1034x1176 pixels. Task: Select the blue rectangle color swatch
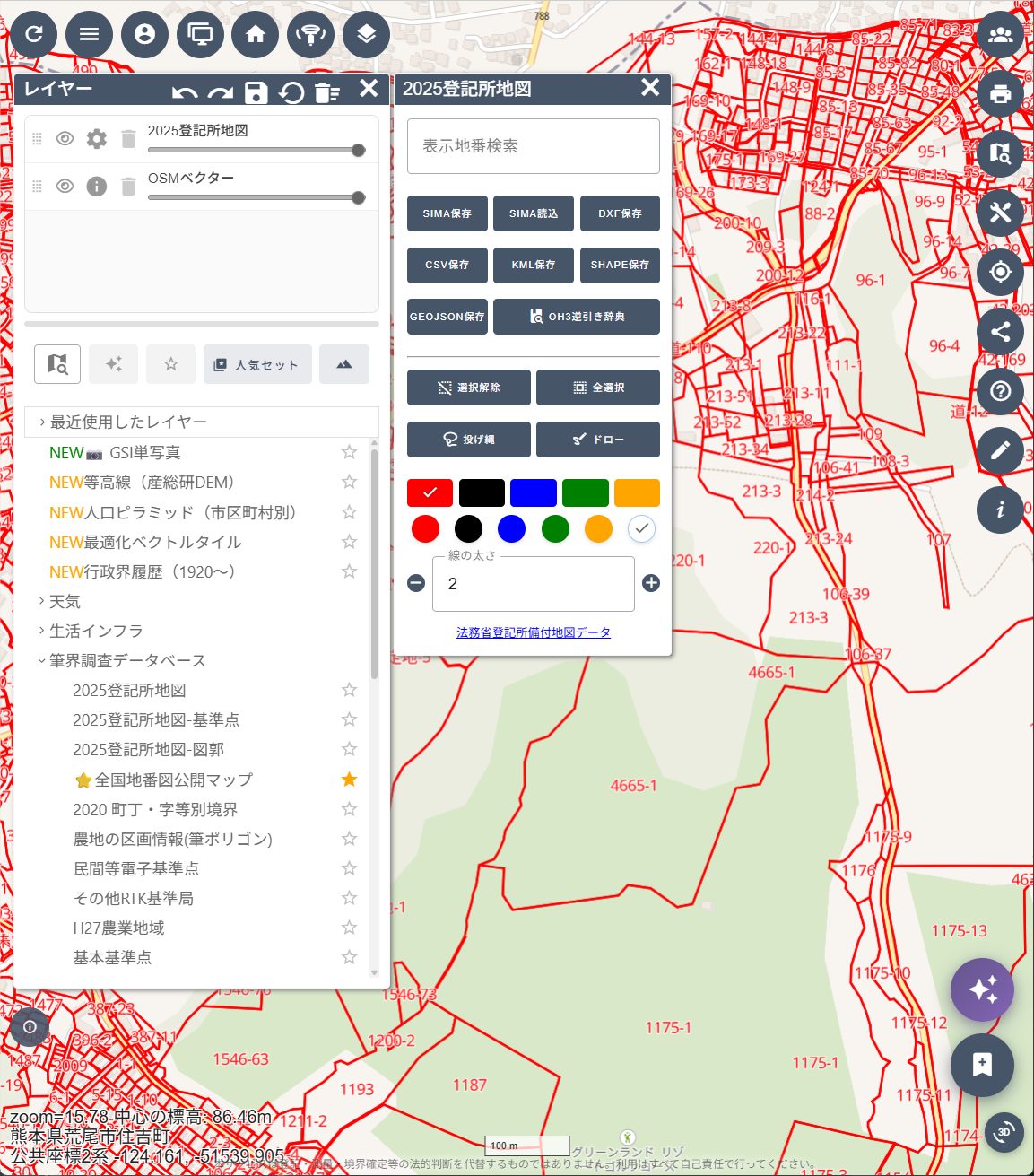[x=533, y=492]
